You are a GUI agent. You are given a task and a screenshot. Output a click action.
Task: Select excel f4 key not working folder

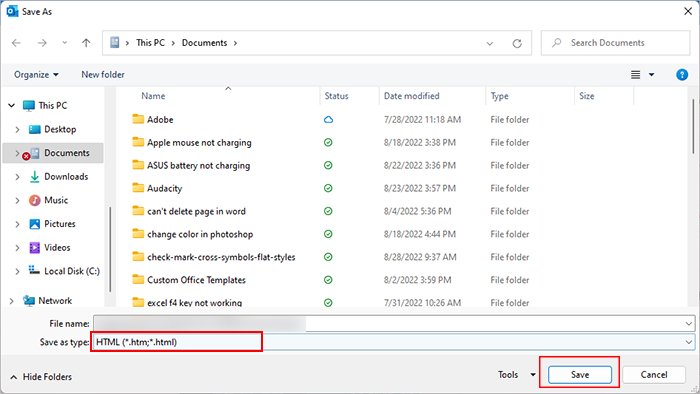pyautogui.click(x=194, y=303)
